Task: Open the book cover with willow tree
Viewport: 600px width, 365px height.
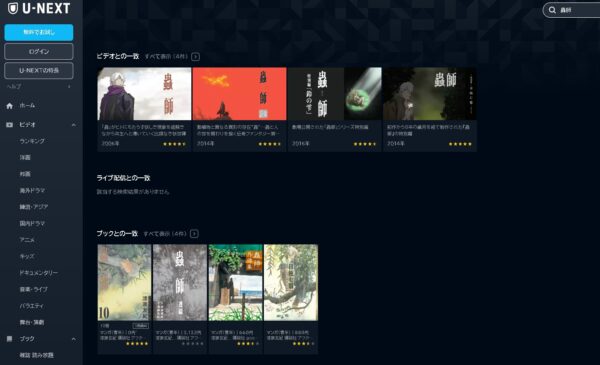Action: 291,283
